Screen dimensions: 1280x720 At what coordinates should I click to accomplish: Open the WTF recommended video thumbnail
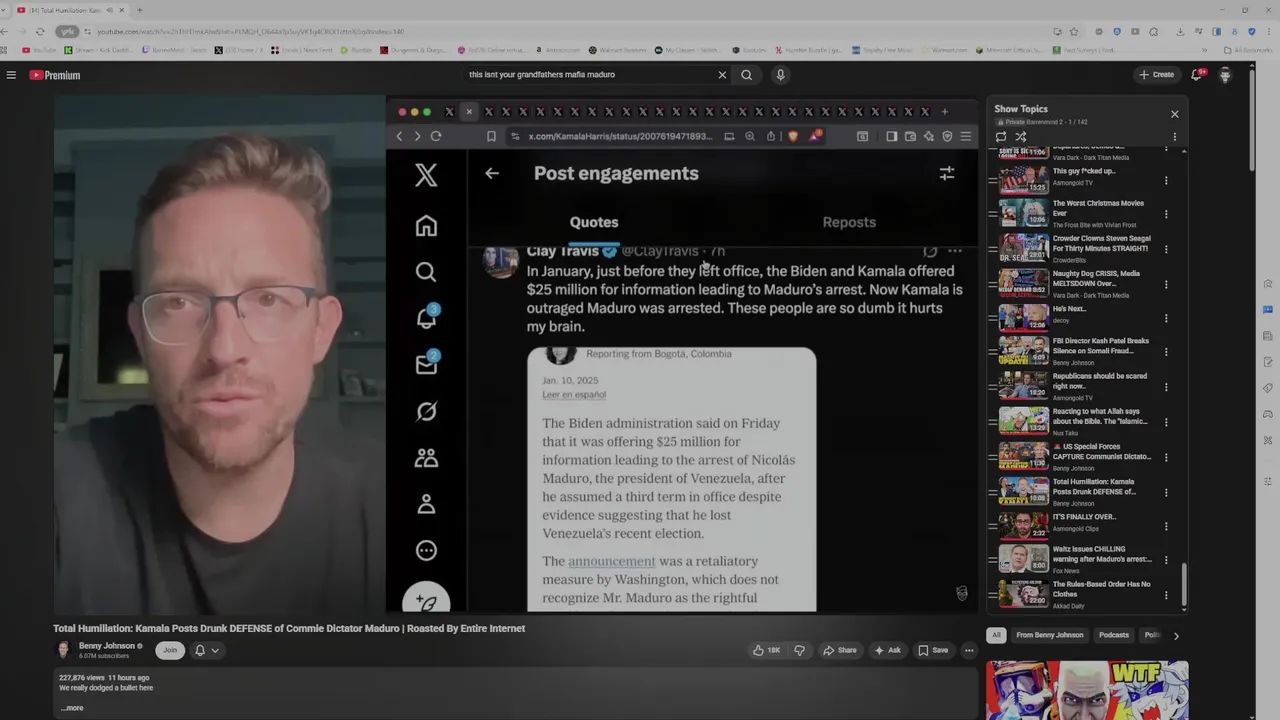[x=1087, y=690]
